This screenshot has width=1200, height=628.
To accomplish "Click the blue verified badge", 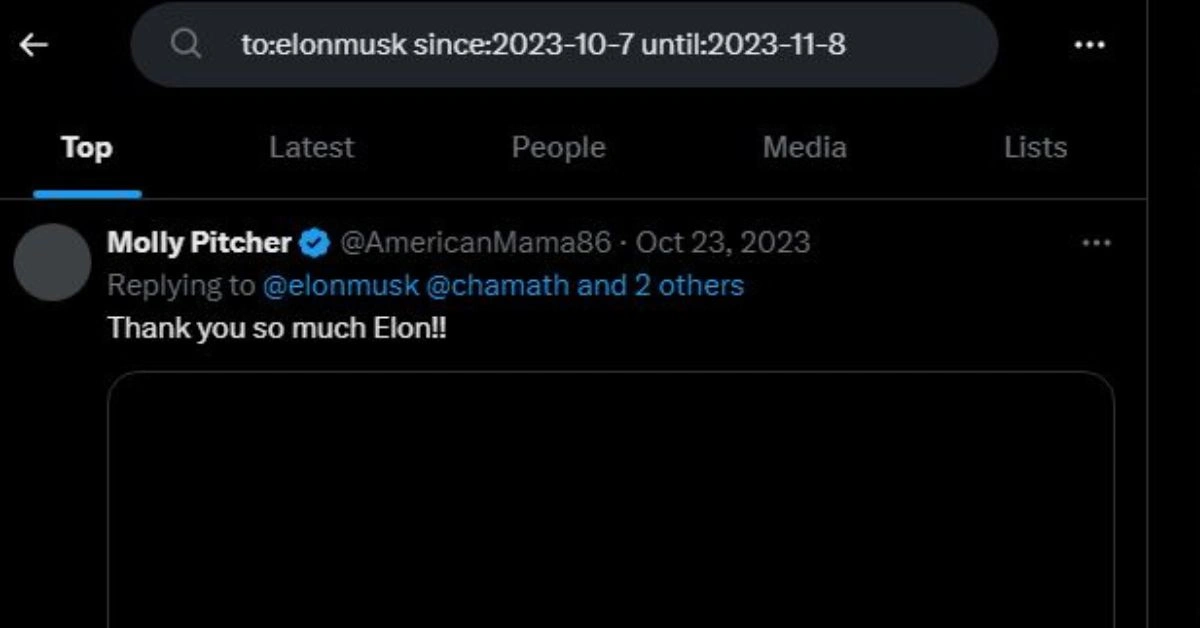I will tap(316, 243).
